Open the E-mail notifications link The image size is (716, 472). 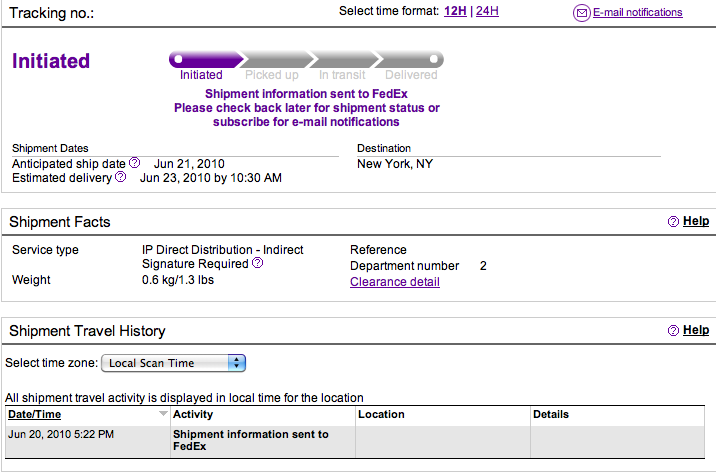637,13
